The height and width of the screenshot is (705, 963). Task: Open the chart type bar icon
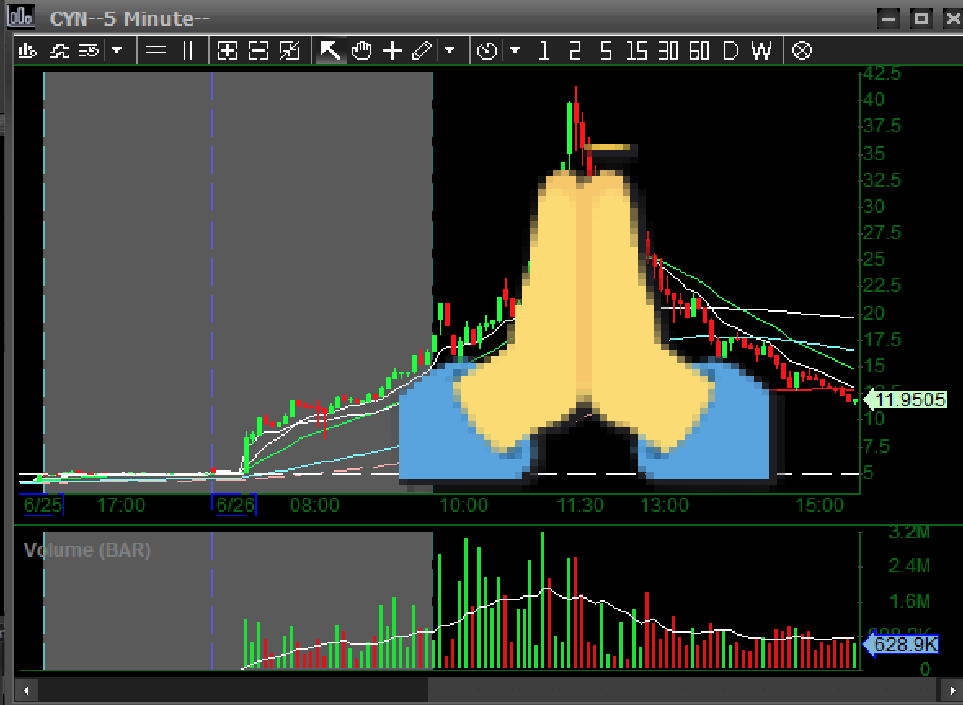27,50
